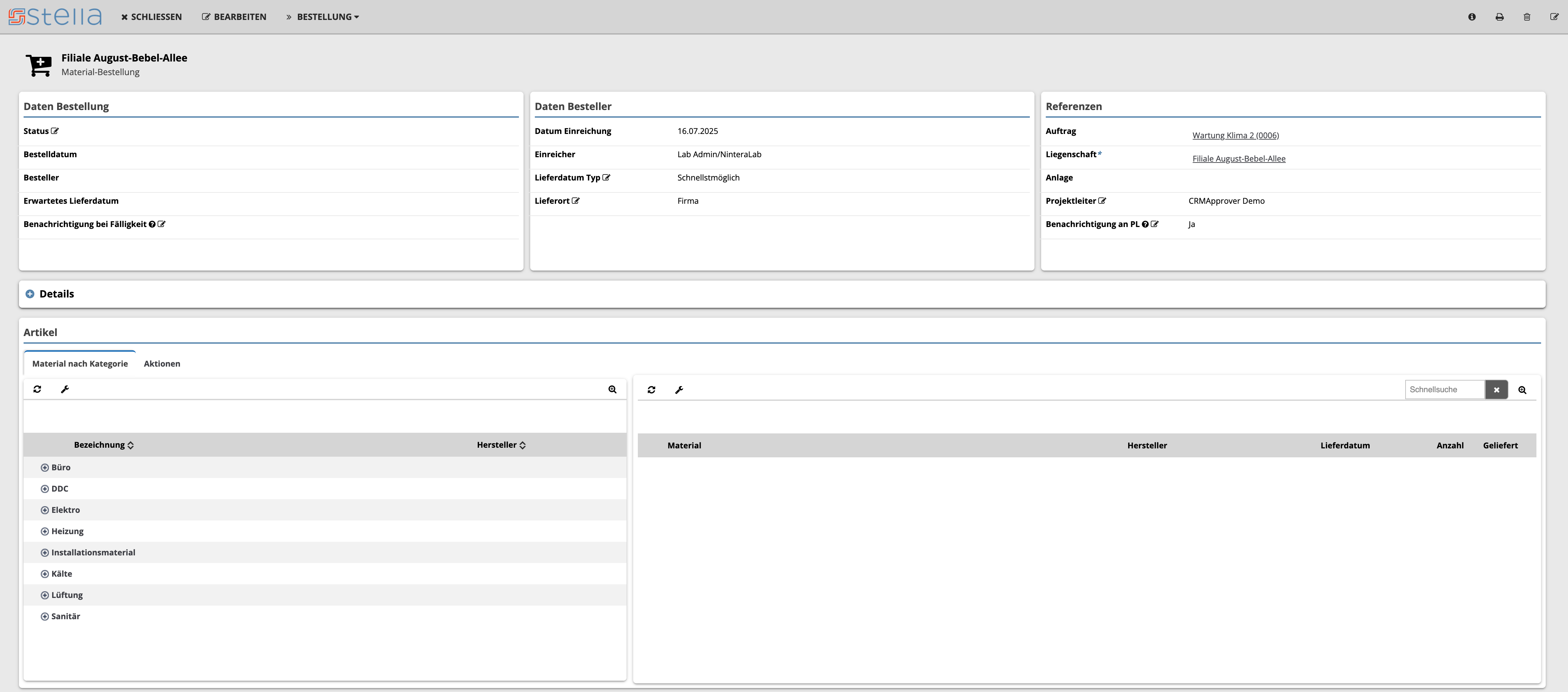This screenshot has height=692, width=1568.
Task: Switch to the Aktionen tab
Action: [162, 364]
